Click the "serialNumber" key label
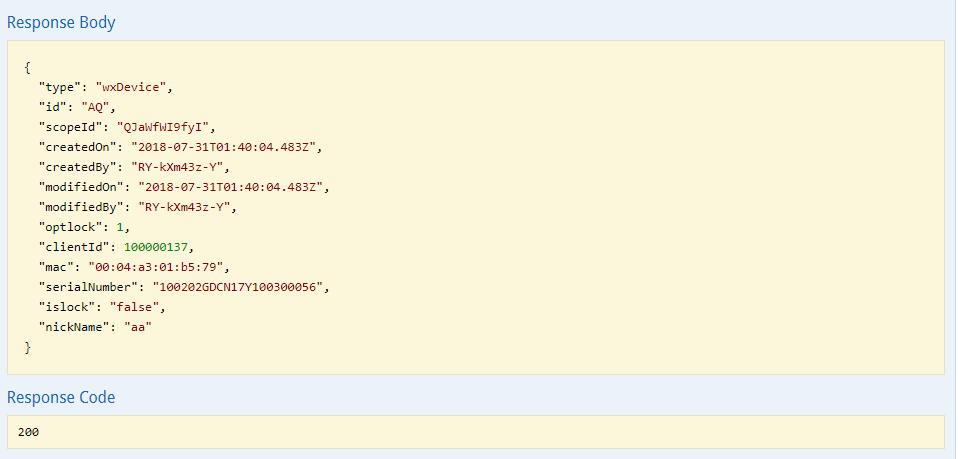This screenshot has width=958, height=459. [x=91, y=287]
